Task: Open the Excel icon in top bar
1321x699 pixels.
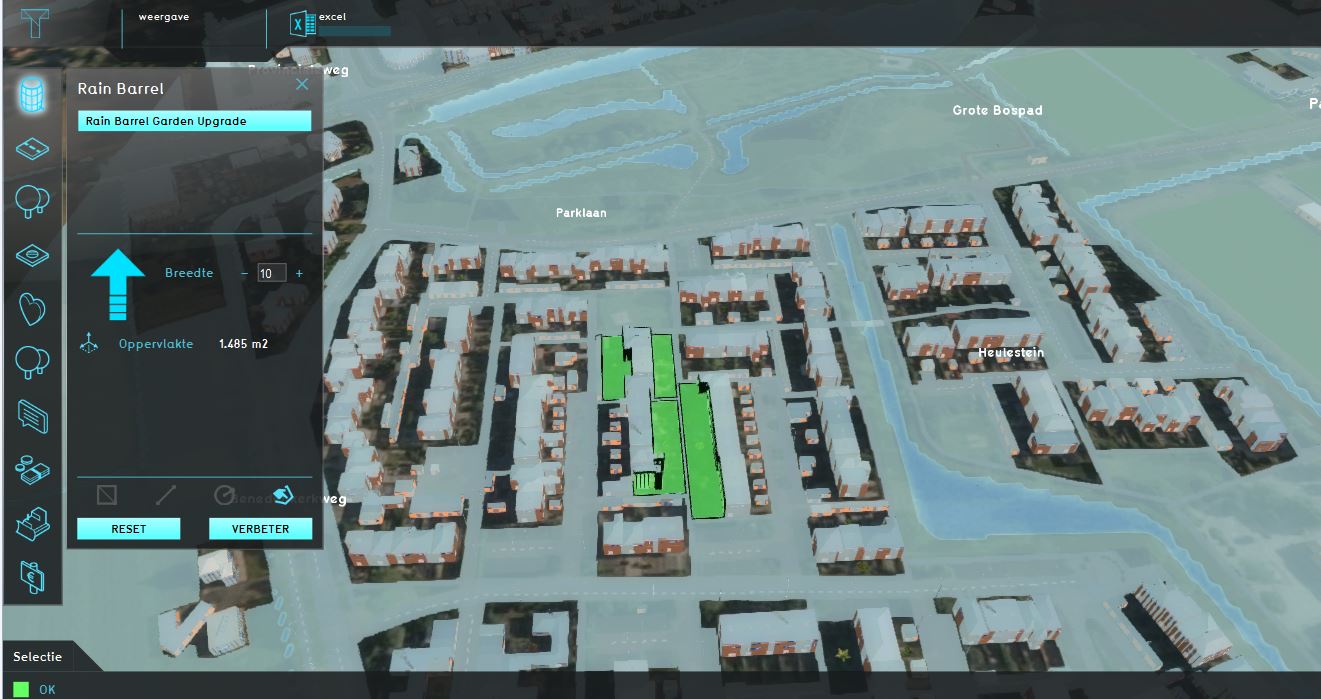Action: pos(303,25)
